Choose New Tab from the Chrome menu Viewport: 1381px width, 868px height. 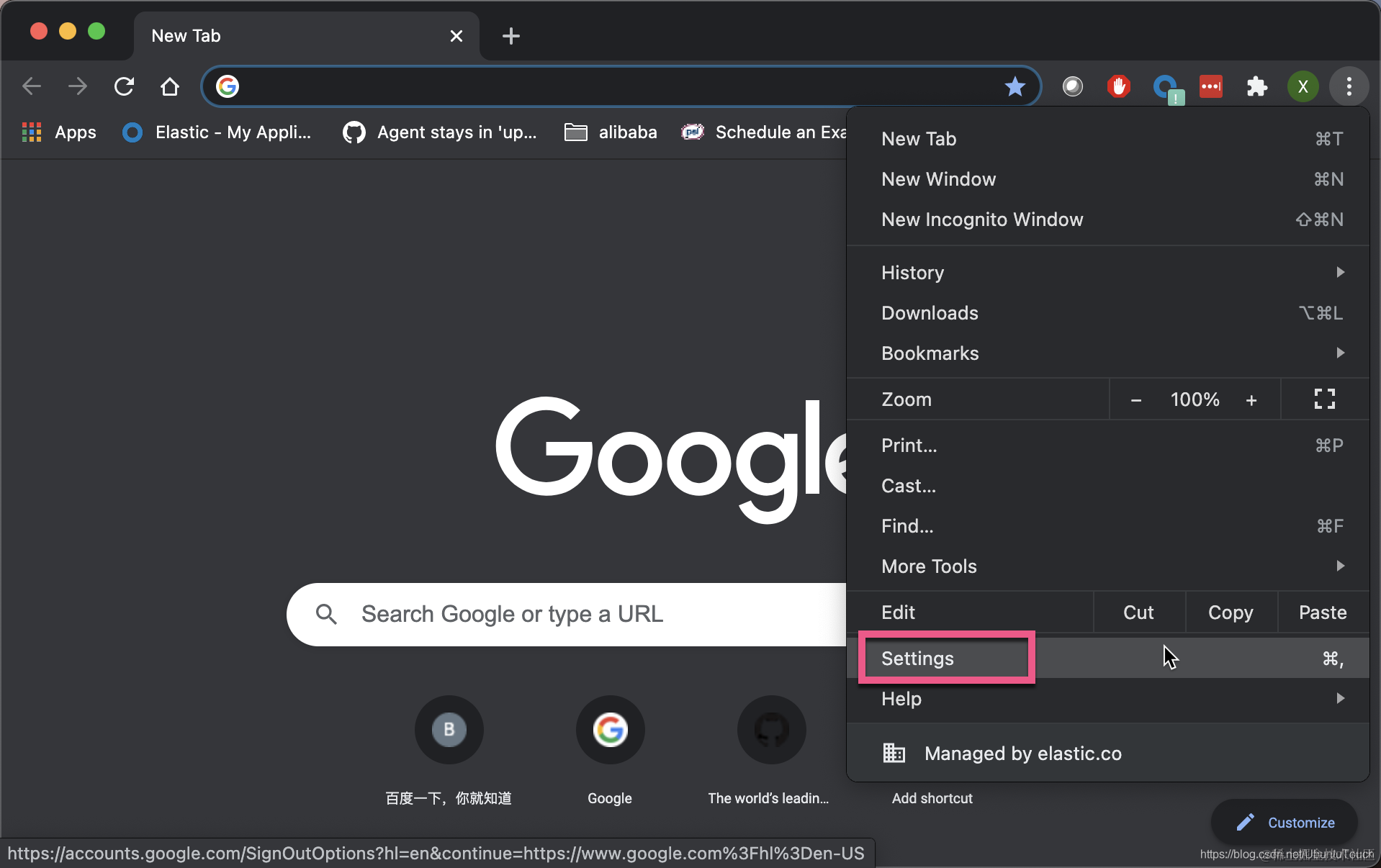tap(1107, 139)
